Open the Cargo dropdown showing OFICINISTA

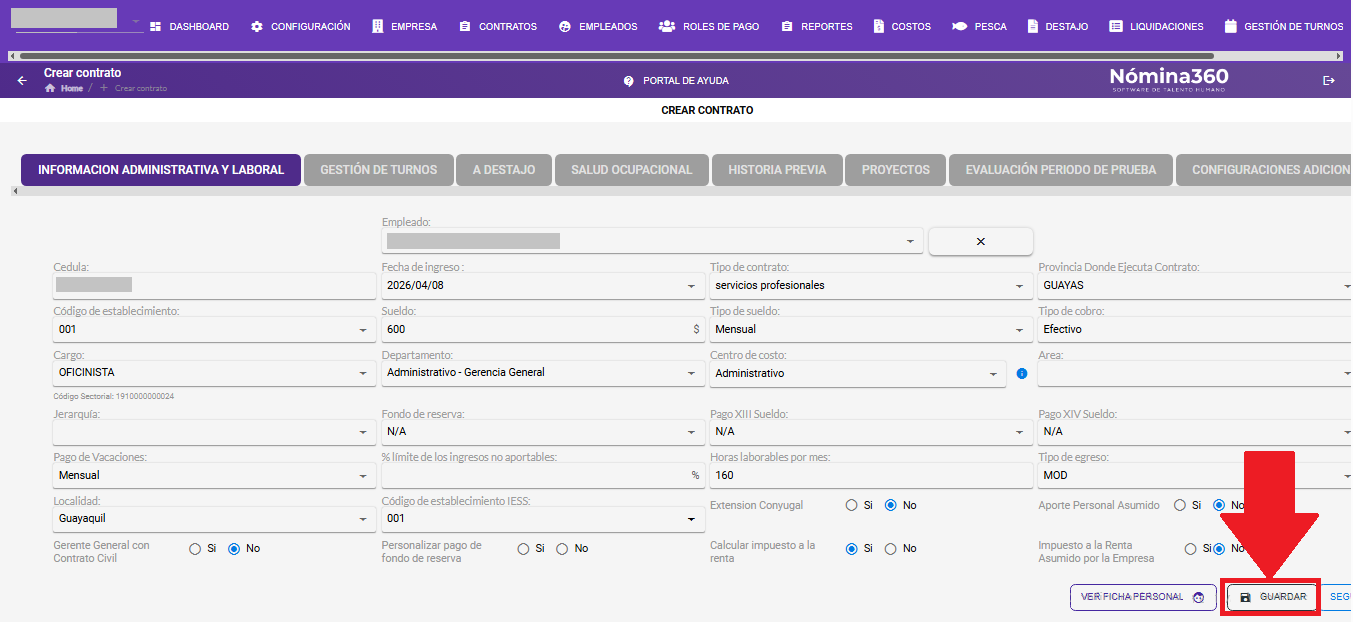(x=214, y=373)
